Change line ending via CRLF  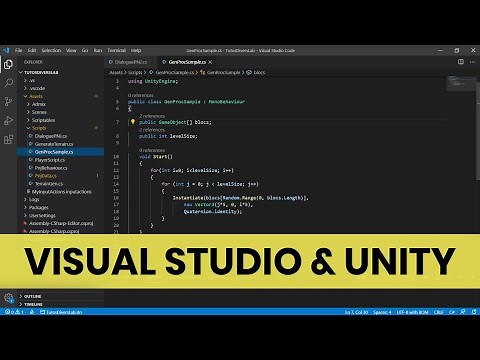[439, 312]
